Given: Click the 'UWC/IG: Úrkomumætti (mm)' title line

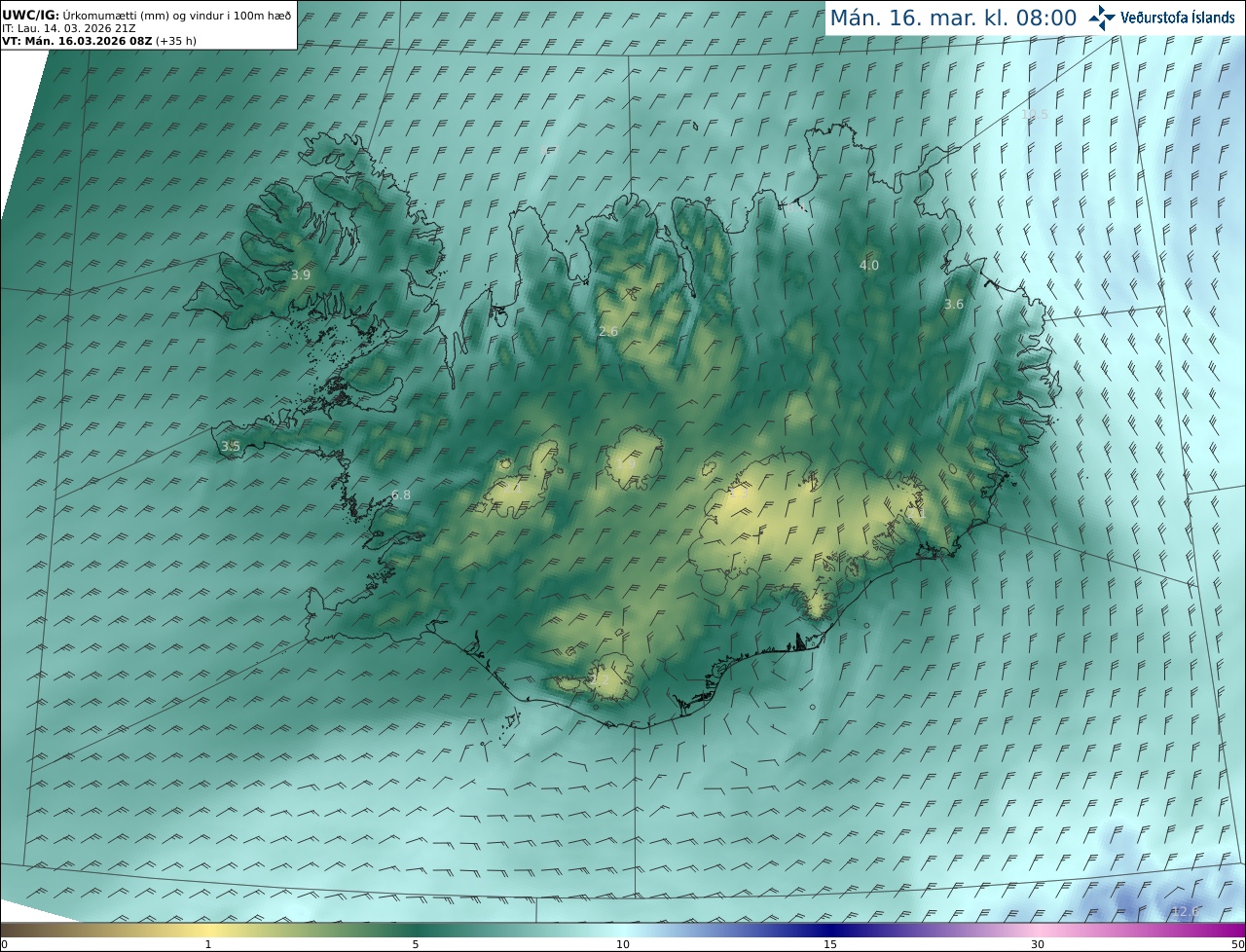Looking at the screenshot, I should click(x=147, y=16).
